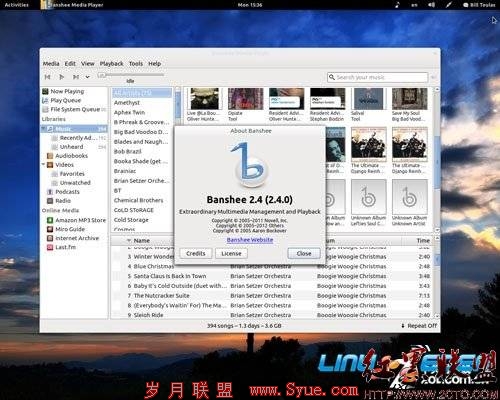Select artist Aphex Twin
Image resolution: width=500 pixels, height=400 pixels.
coord(129,112)
